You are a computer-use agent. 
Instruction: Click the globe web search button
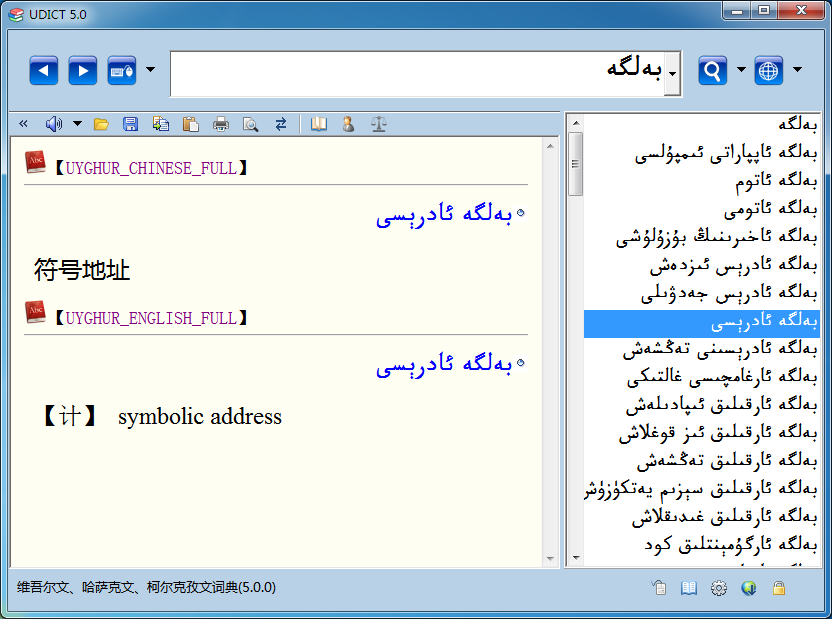pyautogui.click(x=768, y=71)
